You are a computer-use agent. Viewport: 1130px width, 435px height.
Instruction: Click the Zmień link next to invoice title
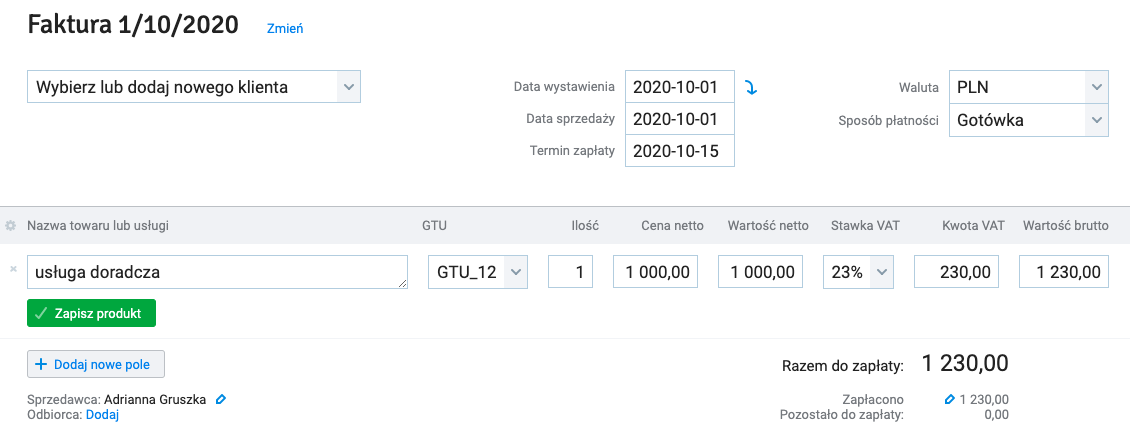(x=285, y=29)
